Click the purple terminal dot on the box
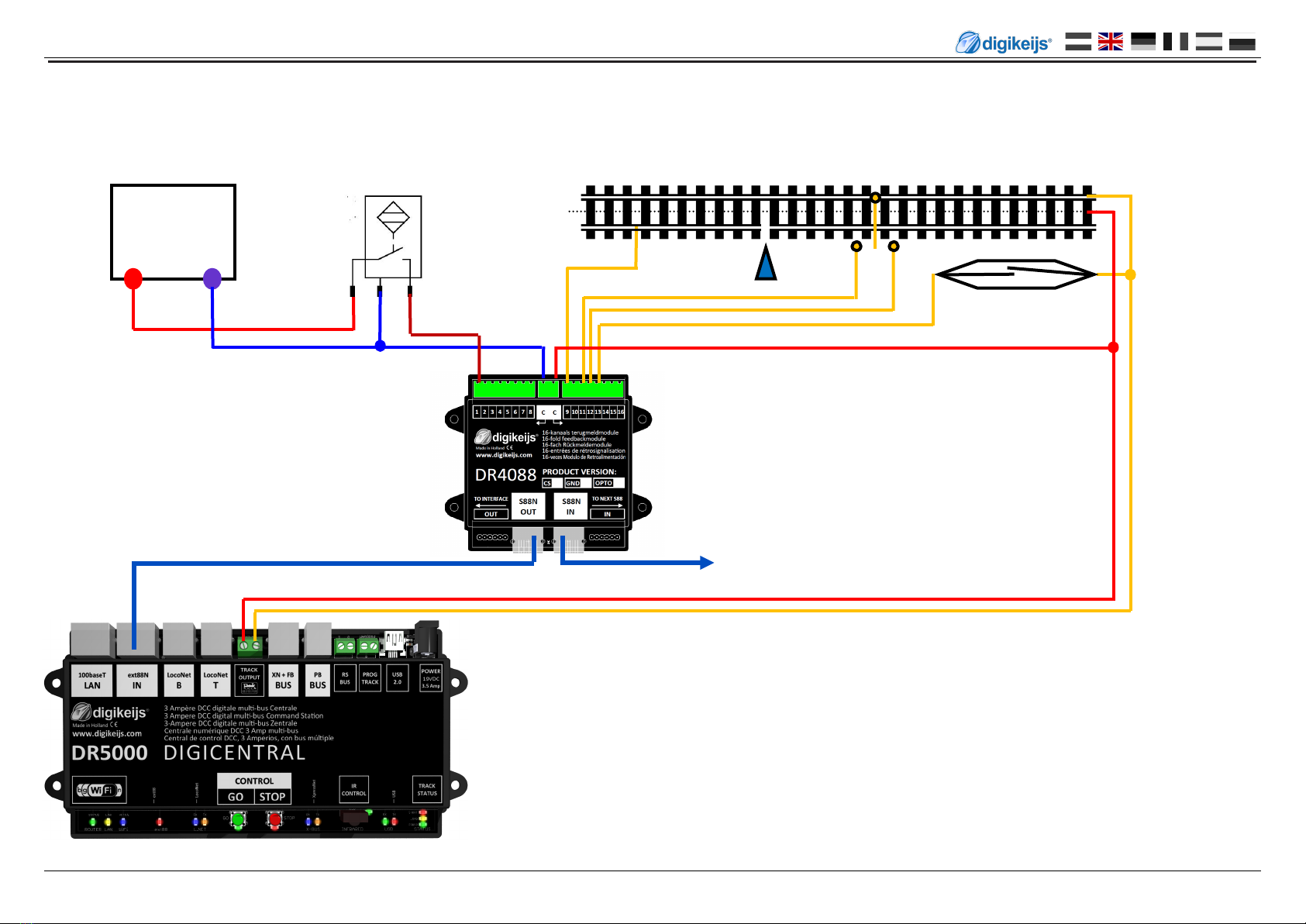 click(x=212, y=278)
